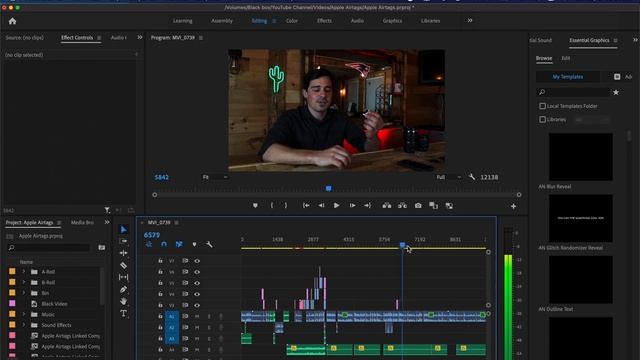Go to the Home screen icon
This screenshot has height=360, width=640.
tap(12, 21)
